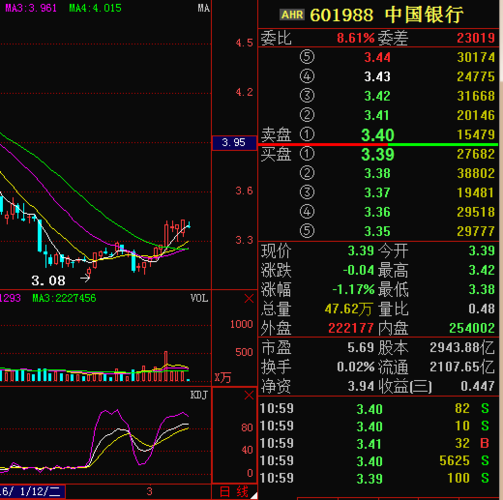Click the 内盘 value 254002
Screen dimensions: 503x500
[x=472, y=328]
